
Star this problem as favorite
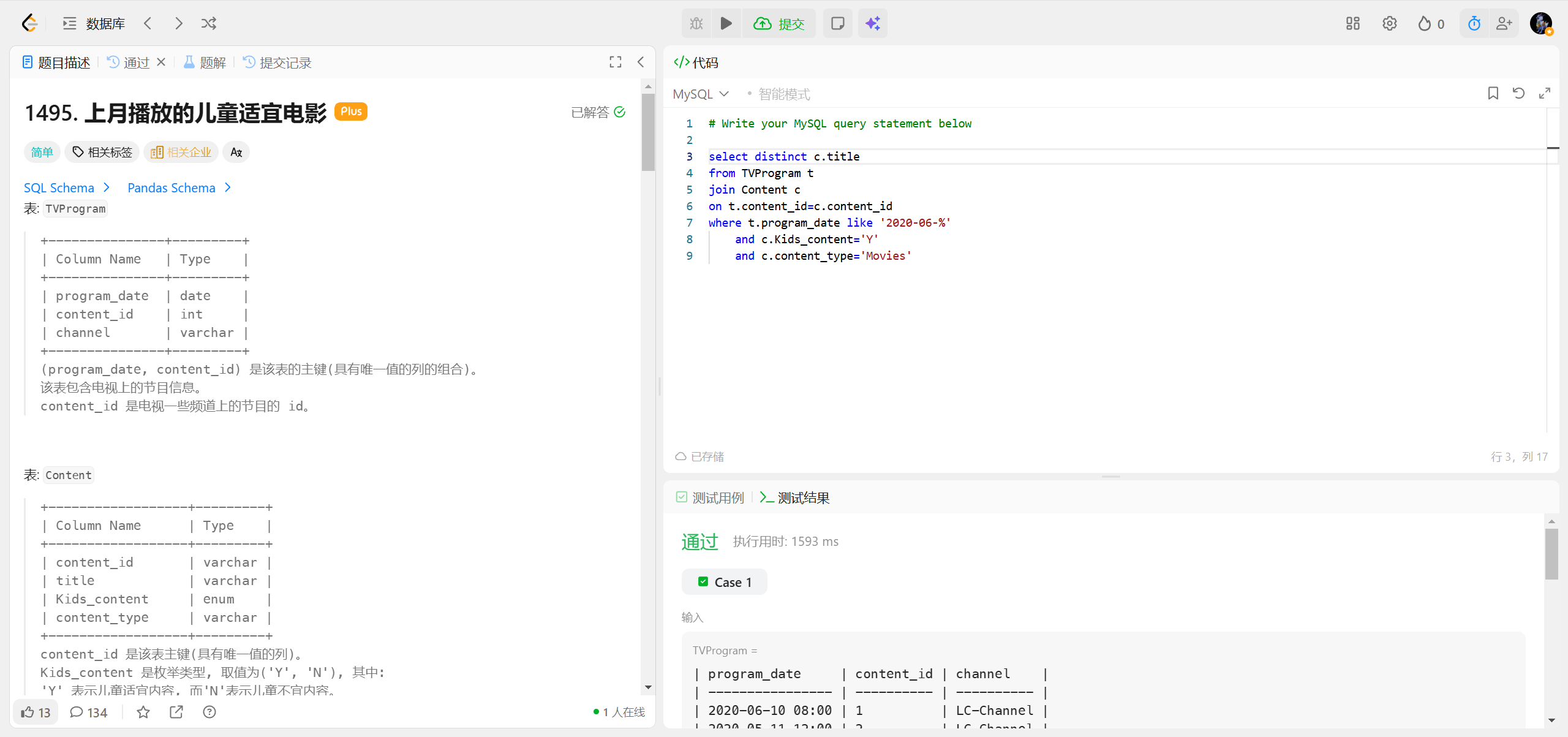click(143, 712)
